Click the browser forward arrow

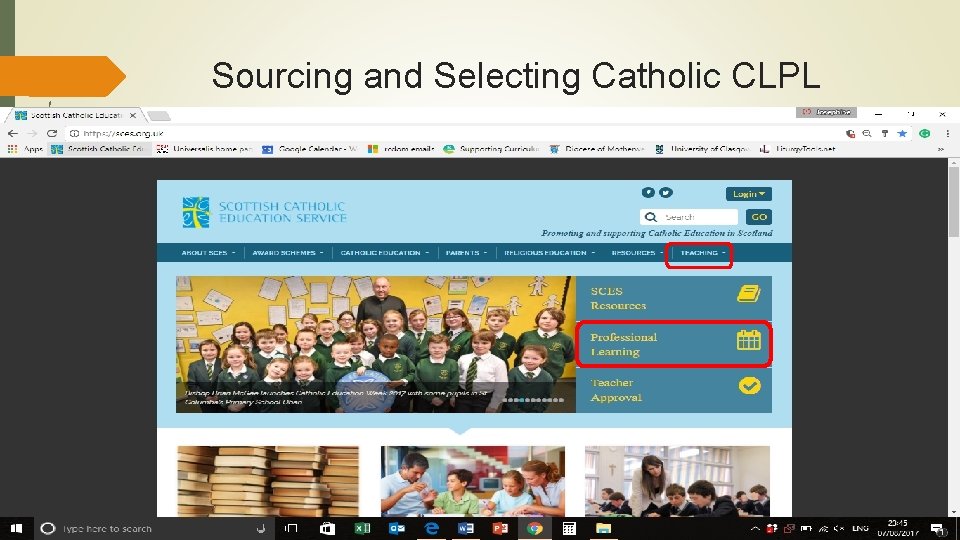(x=32, y=133)
